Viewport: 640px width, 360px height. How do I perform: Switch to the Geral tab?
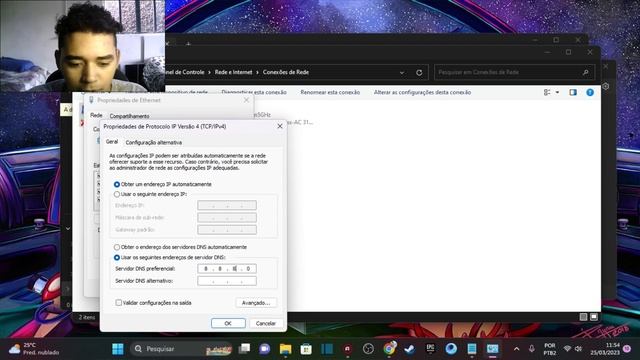(x=112, y=142)
